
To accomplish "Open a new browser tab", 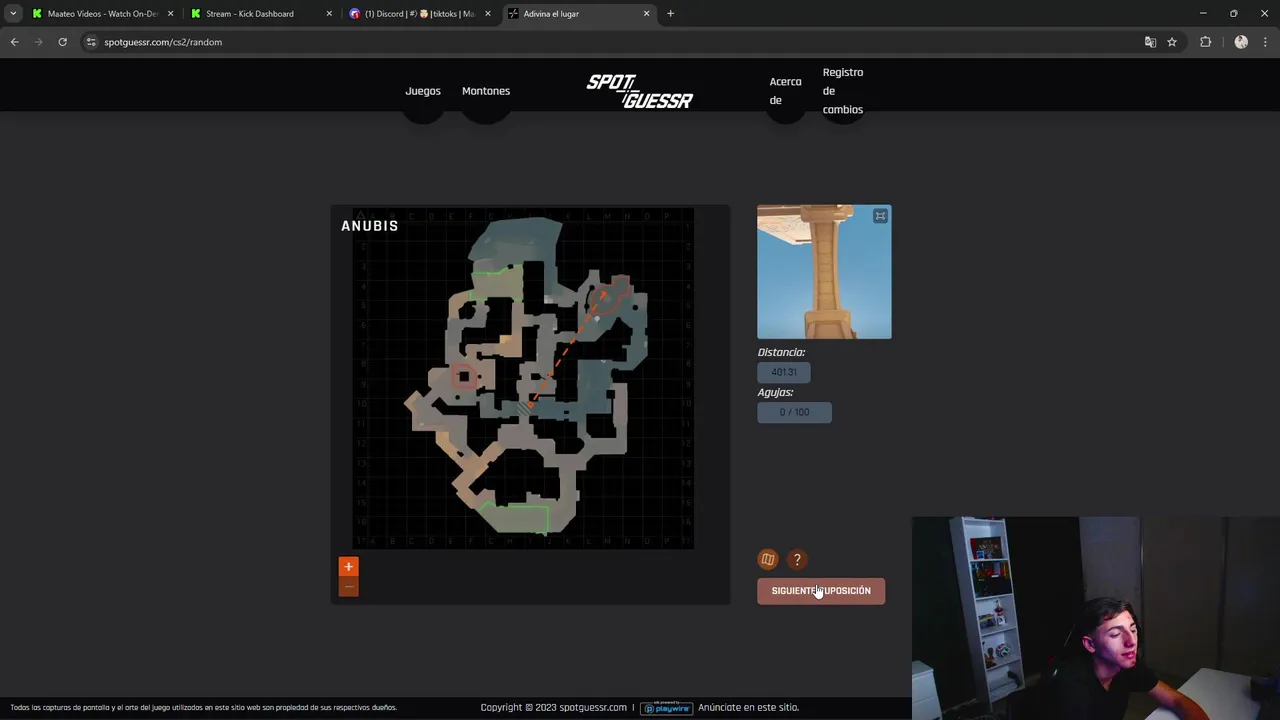I will [670, 14].
